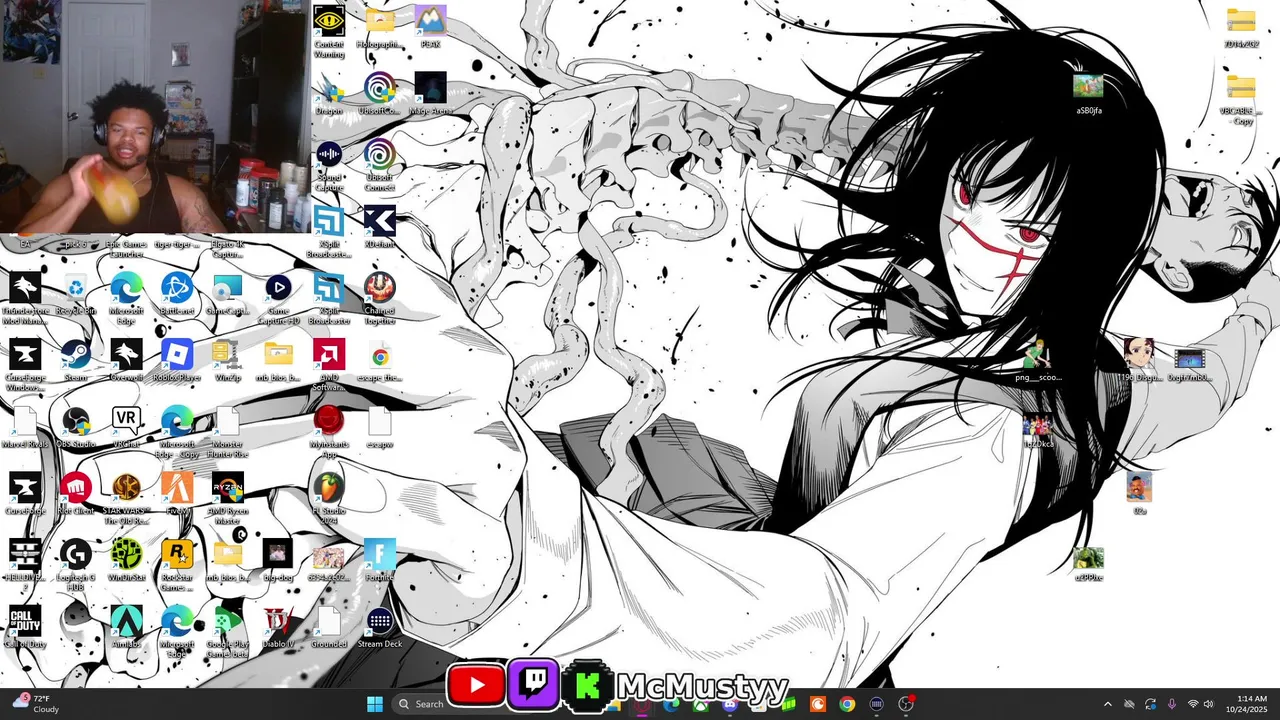Open the png__scoo image file
1280x720 pixels.
pos(1037,361)
